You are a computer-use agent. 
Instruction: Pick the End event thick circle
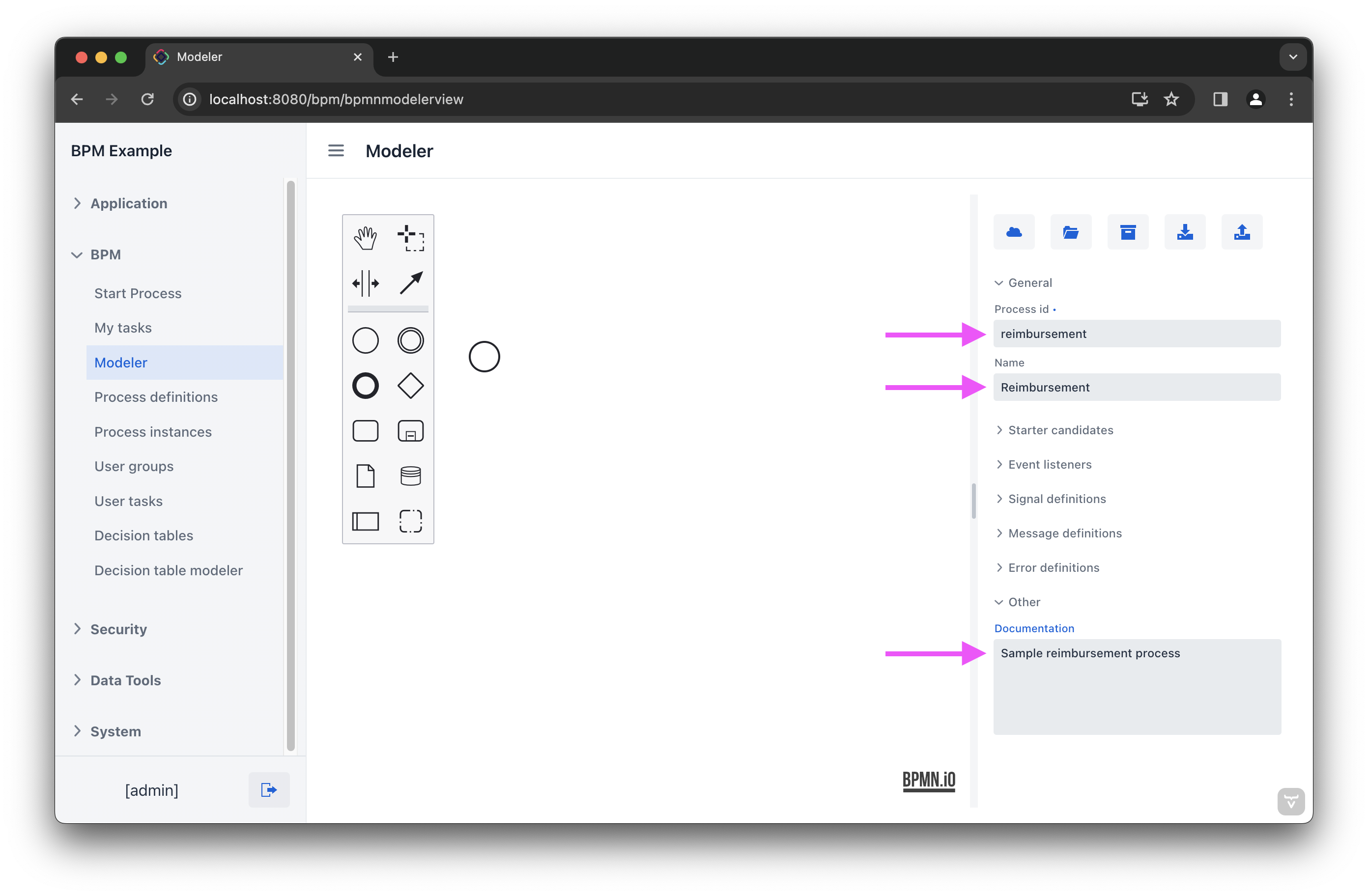tap(365, 386)
